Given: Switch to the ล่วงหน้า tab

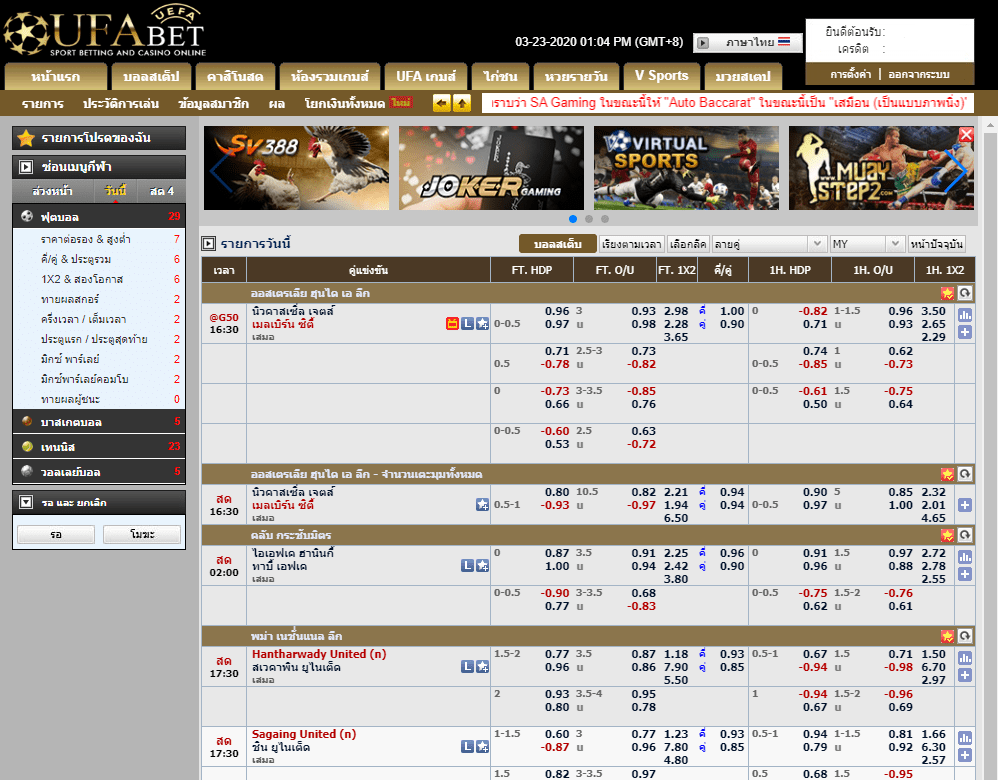Looking at the screenshot, I should tap(53, 191).
